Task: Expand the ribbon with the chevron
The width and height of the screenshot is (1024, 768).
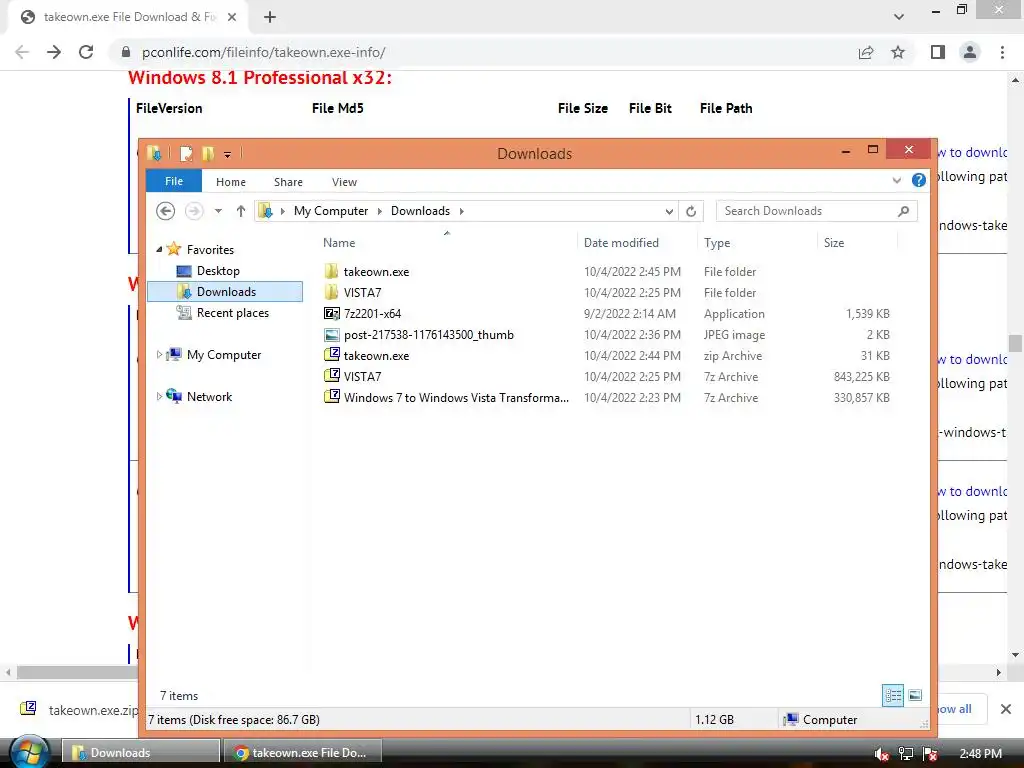Action: pyautogui.click(x=897, y=180)
